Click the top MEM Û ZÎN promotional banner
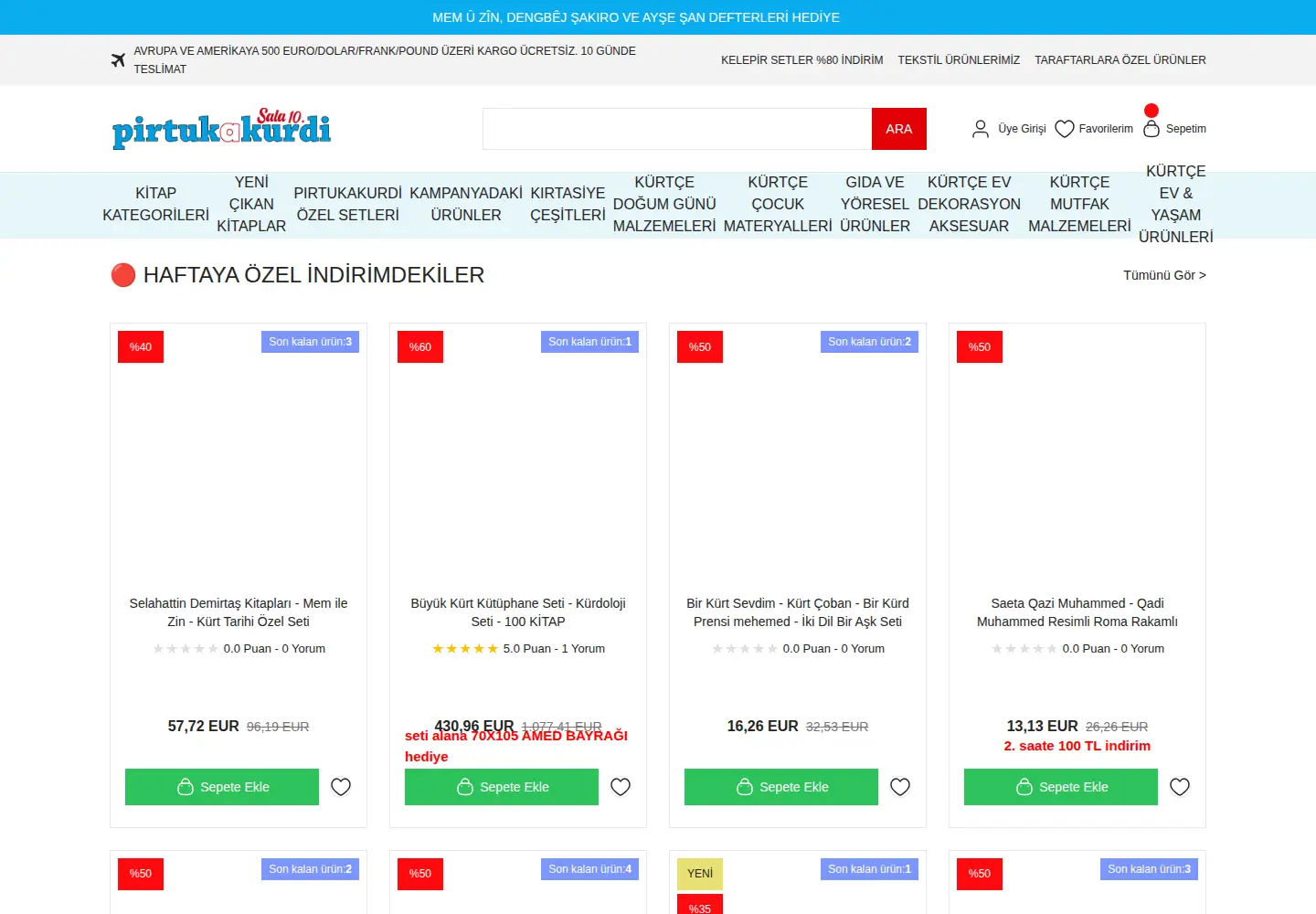1316x914 pixels. coord(636,17)
